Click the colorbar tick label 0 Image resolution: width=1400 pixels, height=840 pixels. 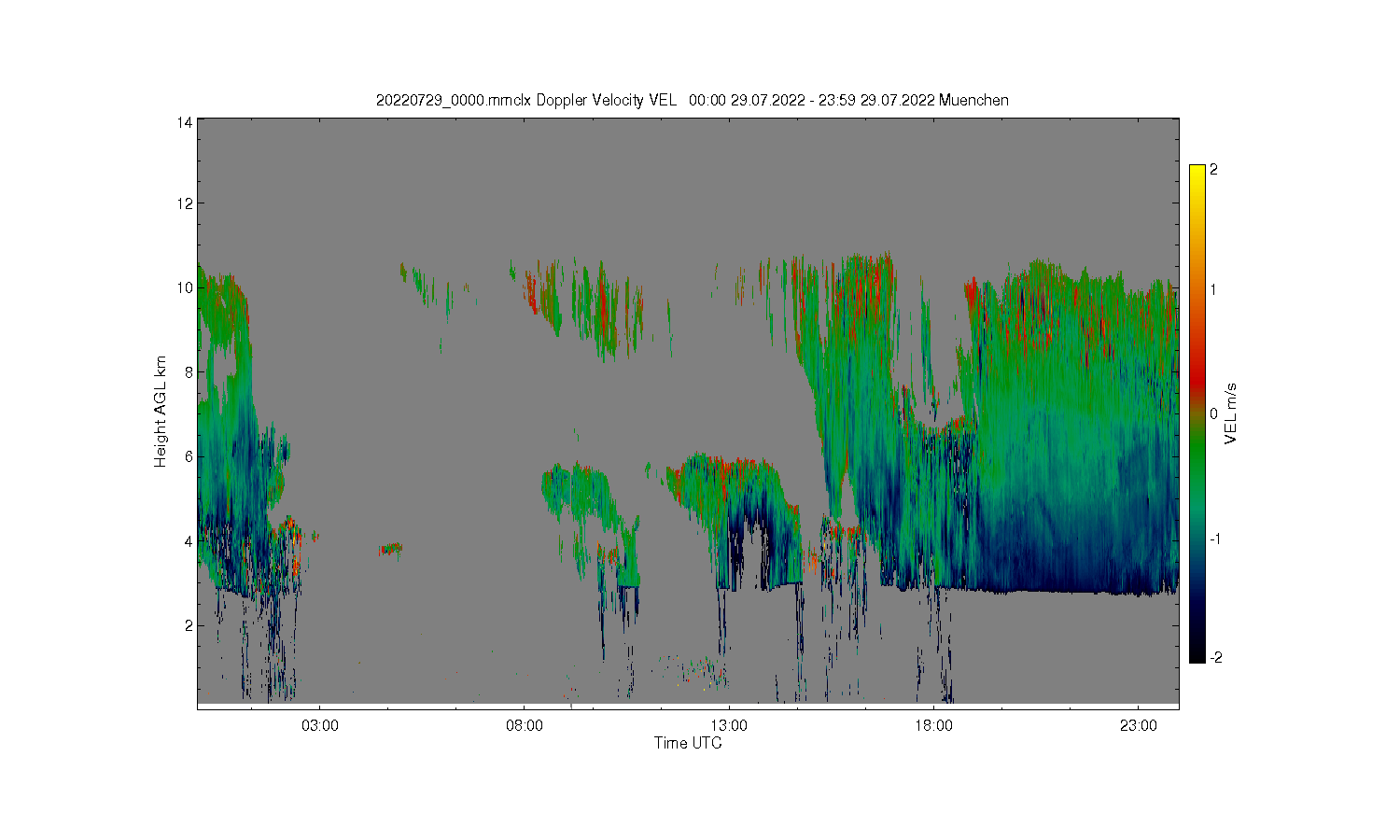point(1213,413)
